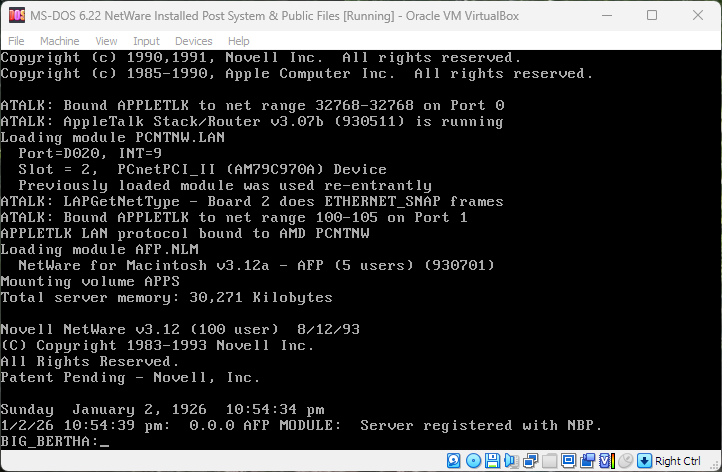Open the Devices menu
722x472 pixels.
[x=193, y=41]
